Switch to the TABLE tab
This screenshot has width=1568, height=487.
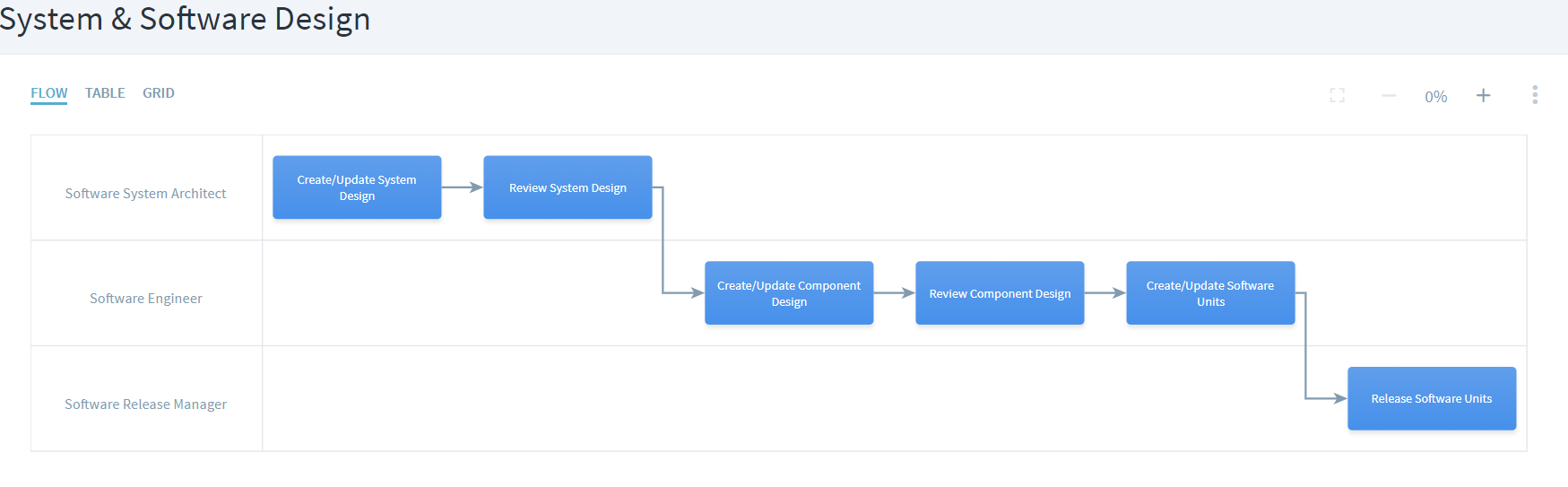[105, 93]
